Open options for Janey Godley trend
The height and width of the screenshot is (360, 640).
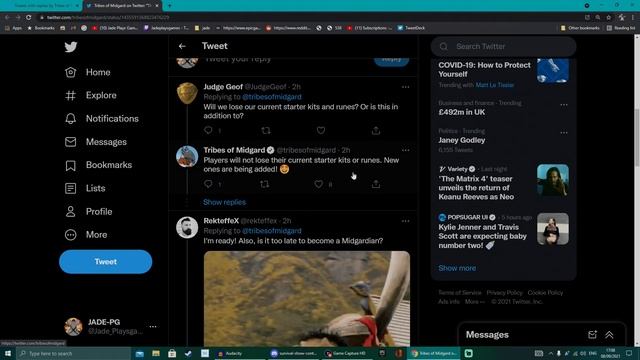(x=564, y=133)
